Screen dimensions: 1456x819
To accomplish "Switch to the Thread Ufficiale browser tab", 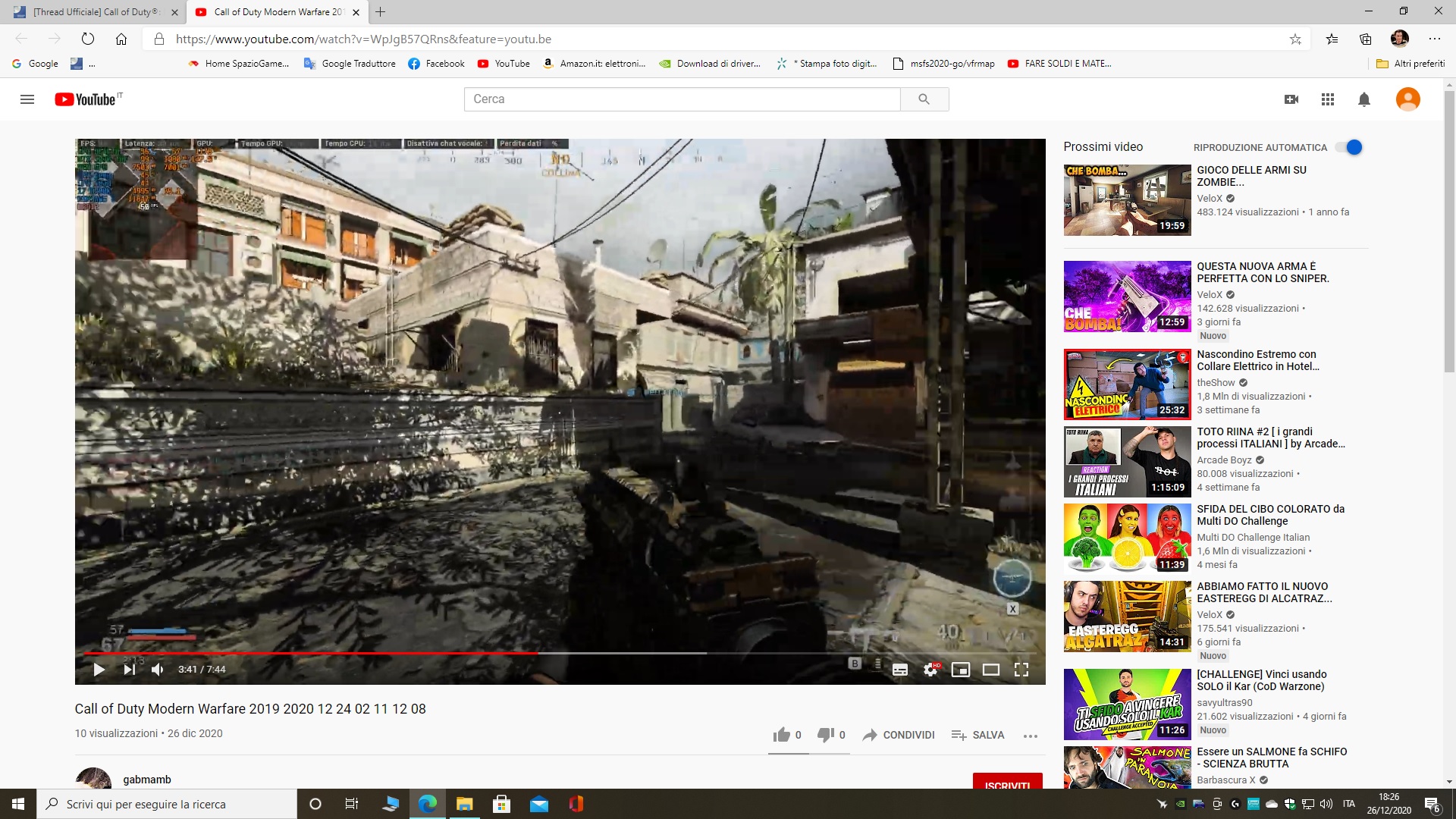I will 95,12.
